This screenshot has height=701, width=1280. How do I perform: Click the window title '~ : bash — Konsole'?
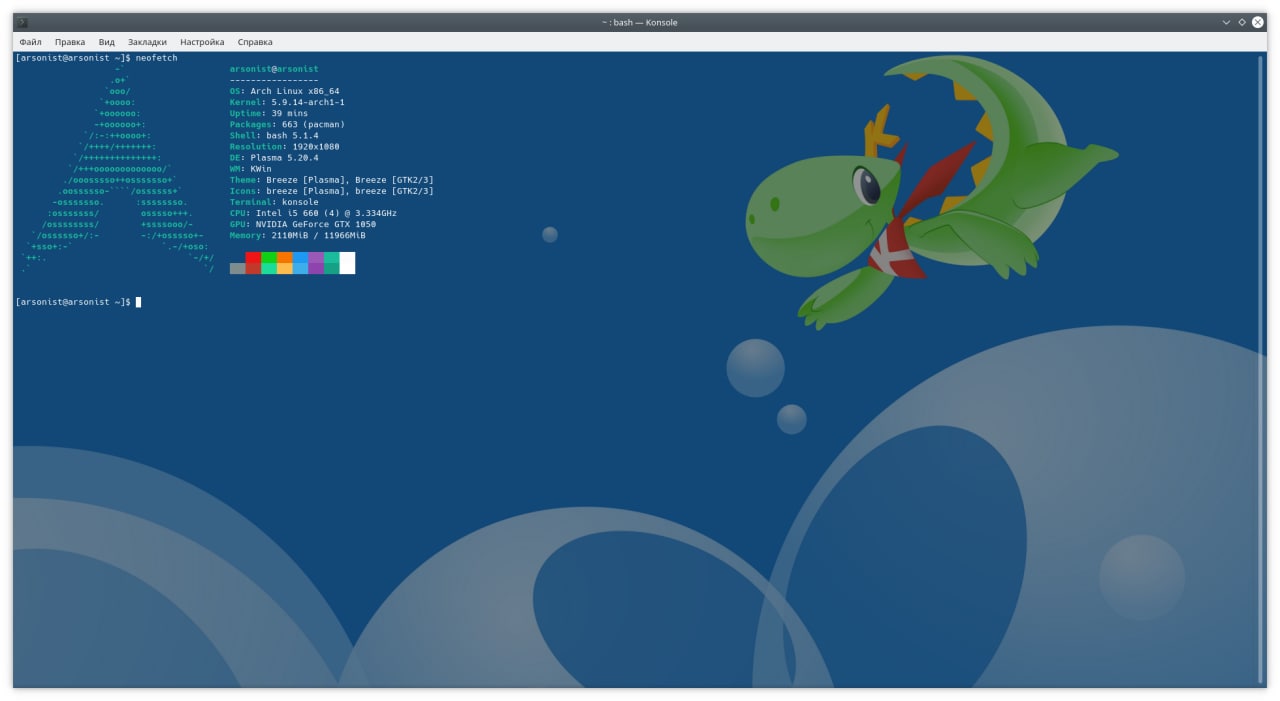[x=640, y=22]
